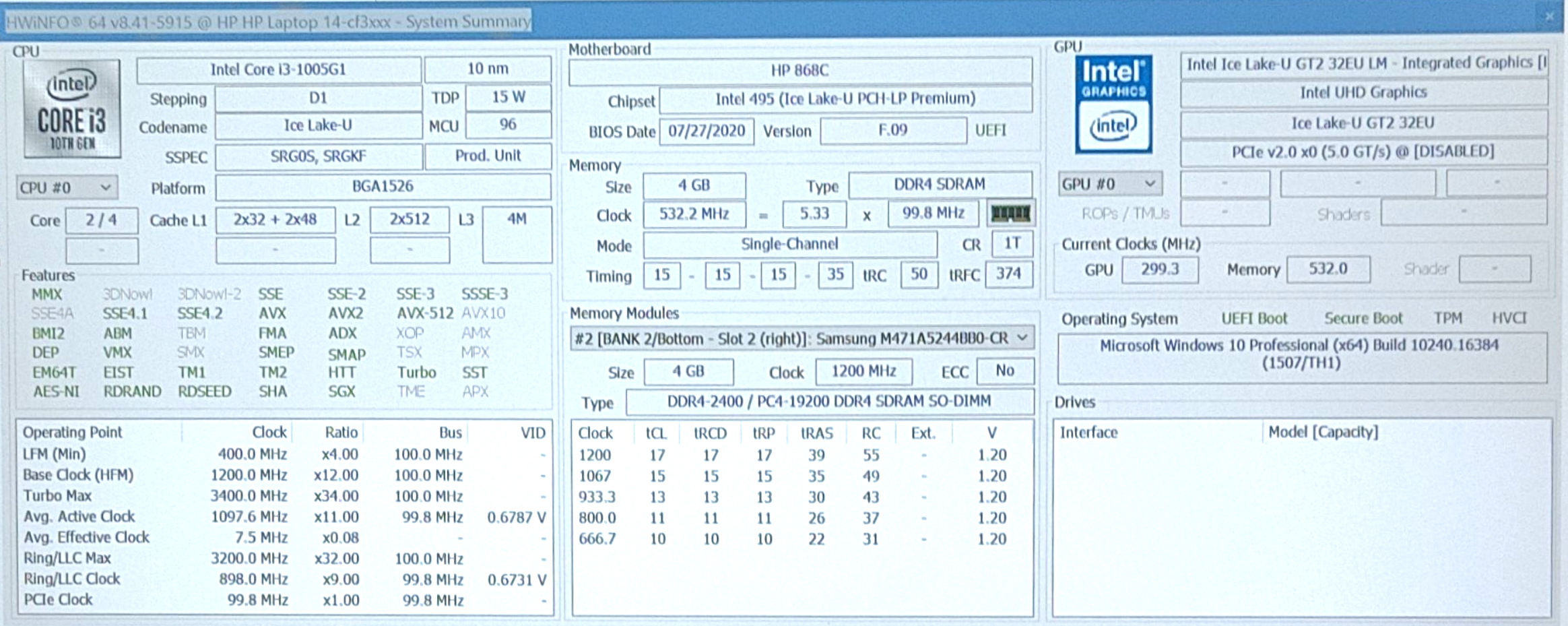Click the BIOS Date 07/27/2020 field

(707, 131)
